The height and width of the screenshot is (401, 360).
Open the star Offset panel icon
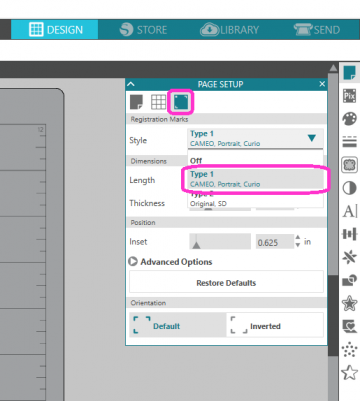click(x=349, y=303)
